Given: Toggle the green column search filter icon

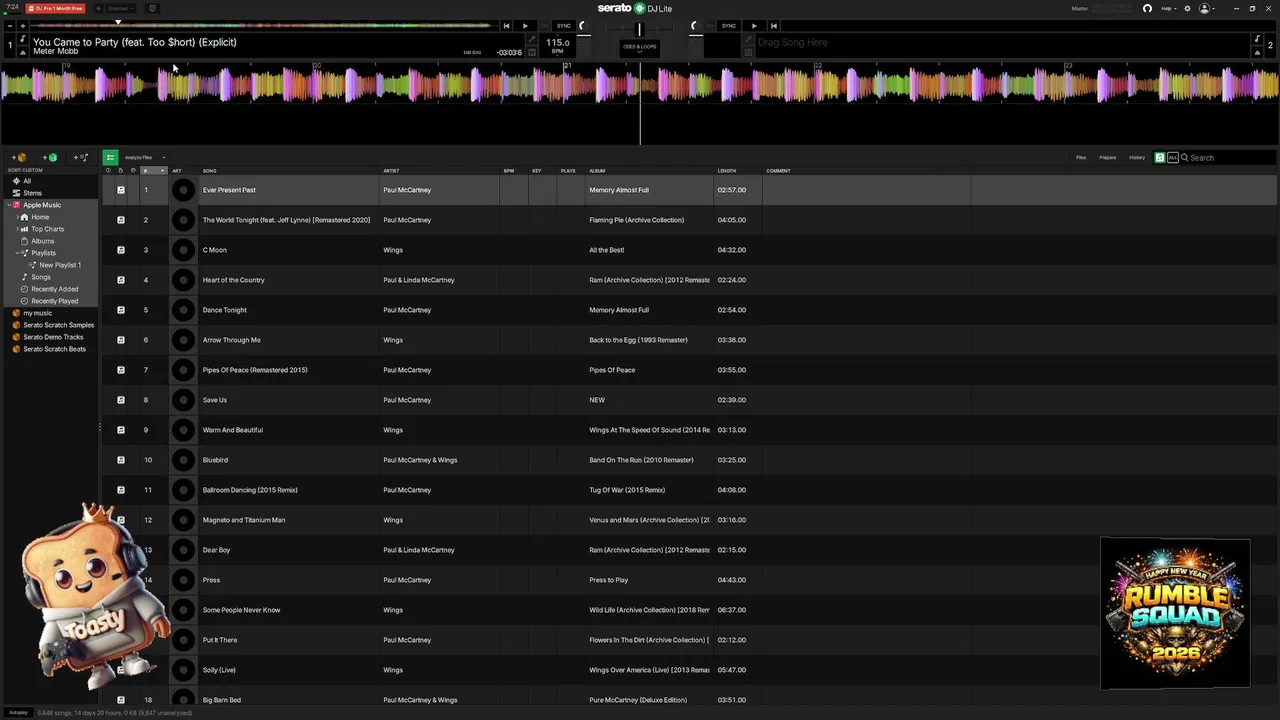Looking at the screenshot, I should coord(1160,157).
